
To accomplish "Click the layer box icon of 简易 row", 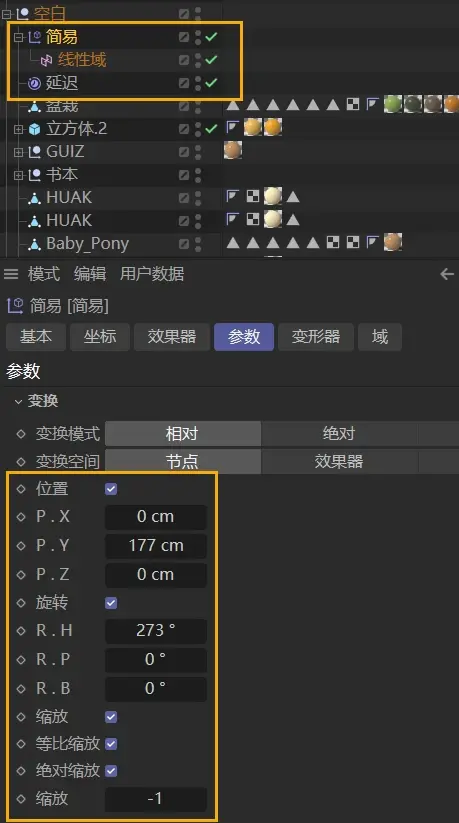I will (x=183, y=37).
